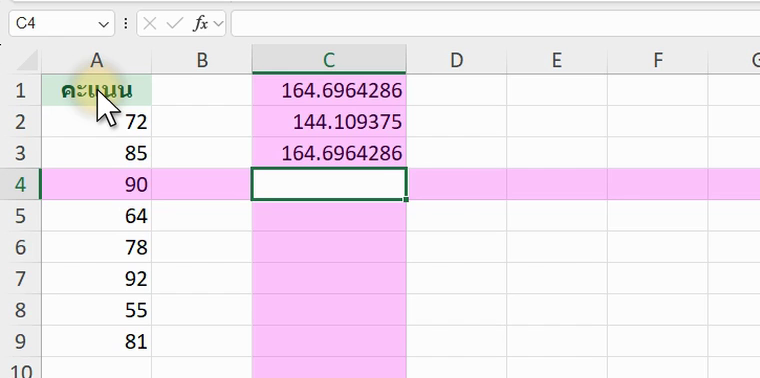Select cell A8 containing 55

pyautogui.click(x=96, y=310)
